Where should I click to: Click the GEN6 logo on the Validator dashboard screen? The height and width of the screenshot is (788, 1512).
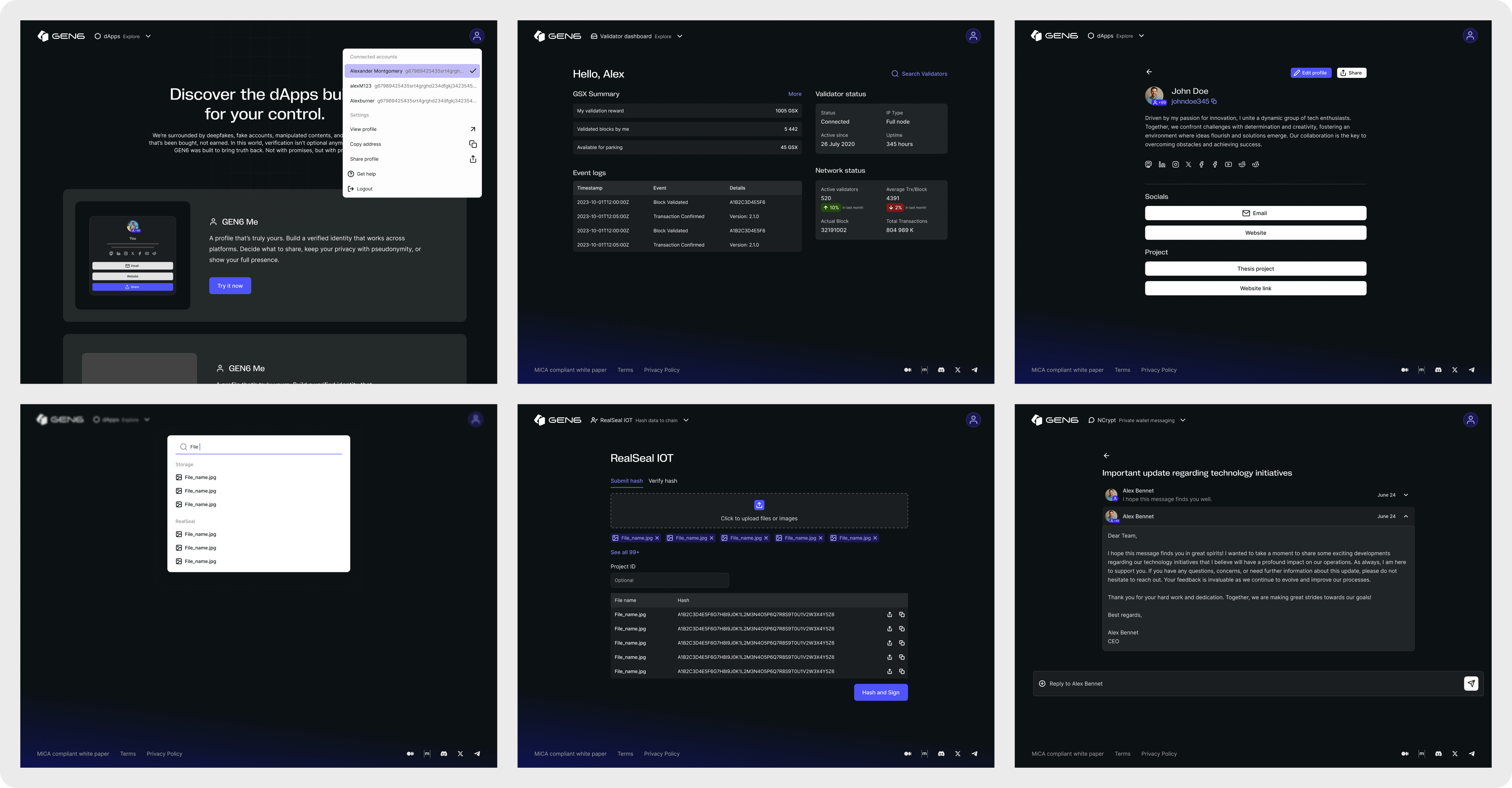tap(557, 36)
